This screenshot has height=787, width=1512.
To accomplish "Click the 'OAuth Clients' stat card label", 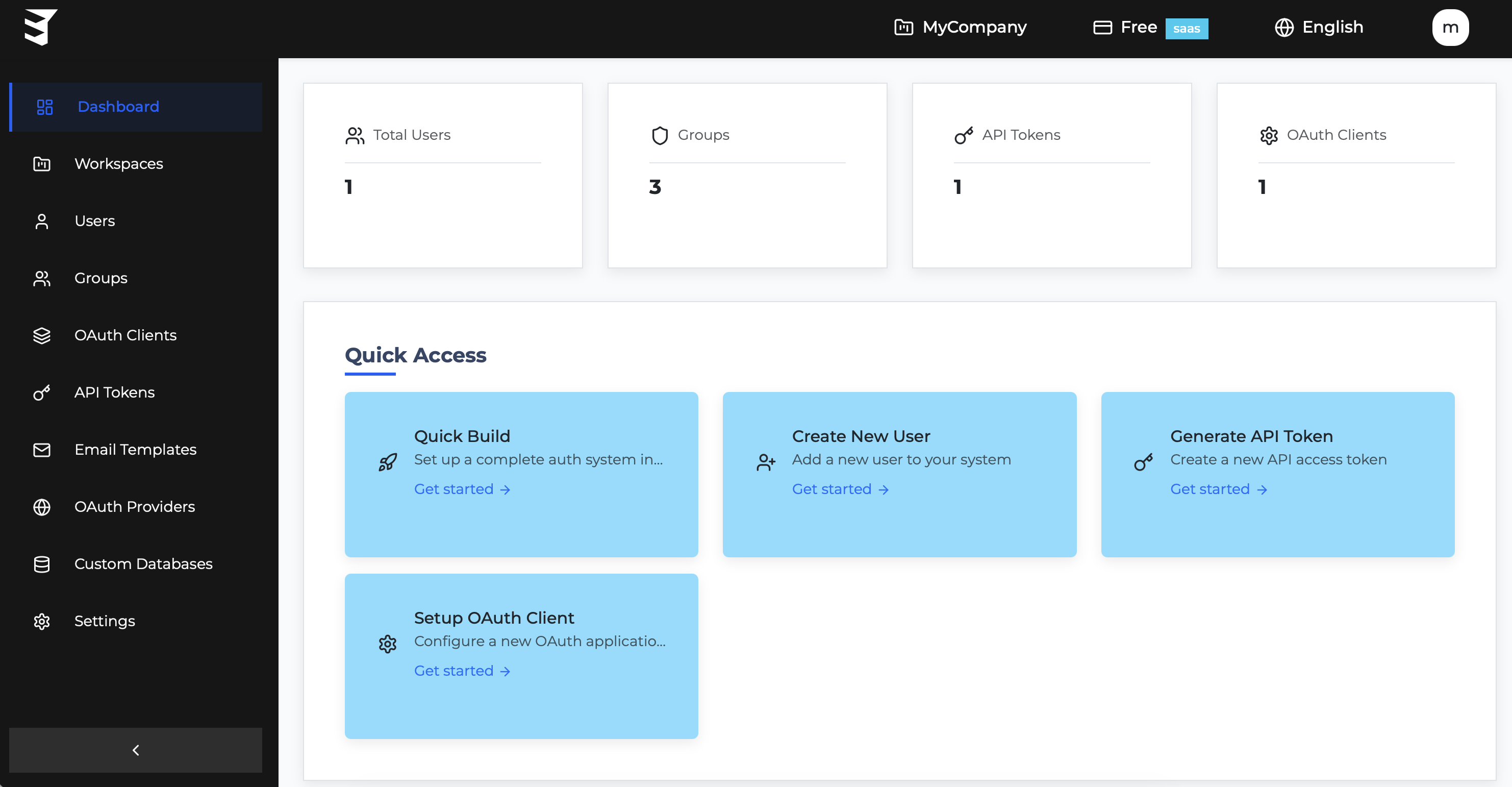I will (x=1337, y=135).
